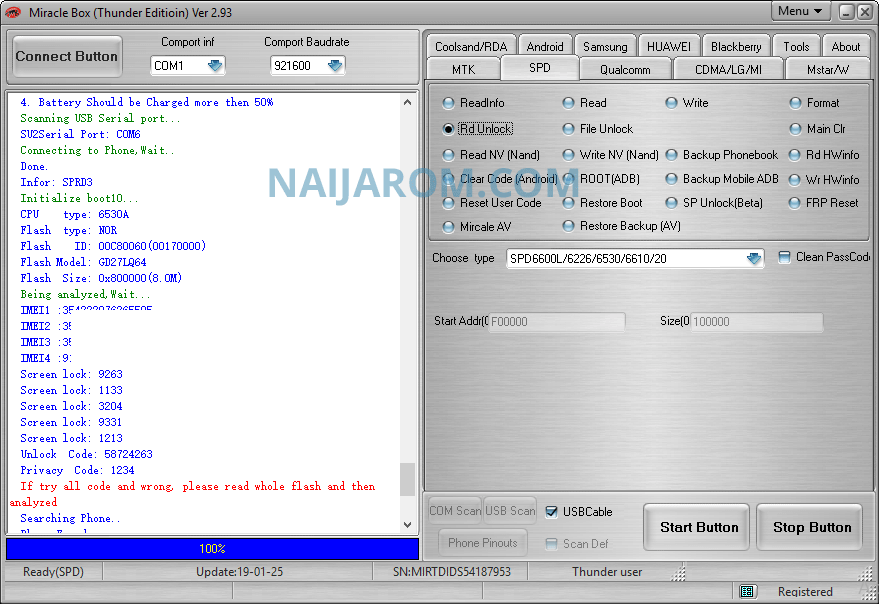Switch to the Samsung tab
The image size is (879, 604).
tap(605, 47)
